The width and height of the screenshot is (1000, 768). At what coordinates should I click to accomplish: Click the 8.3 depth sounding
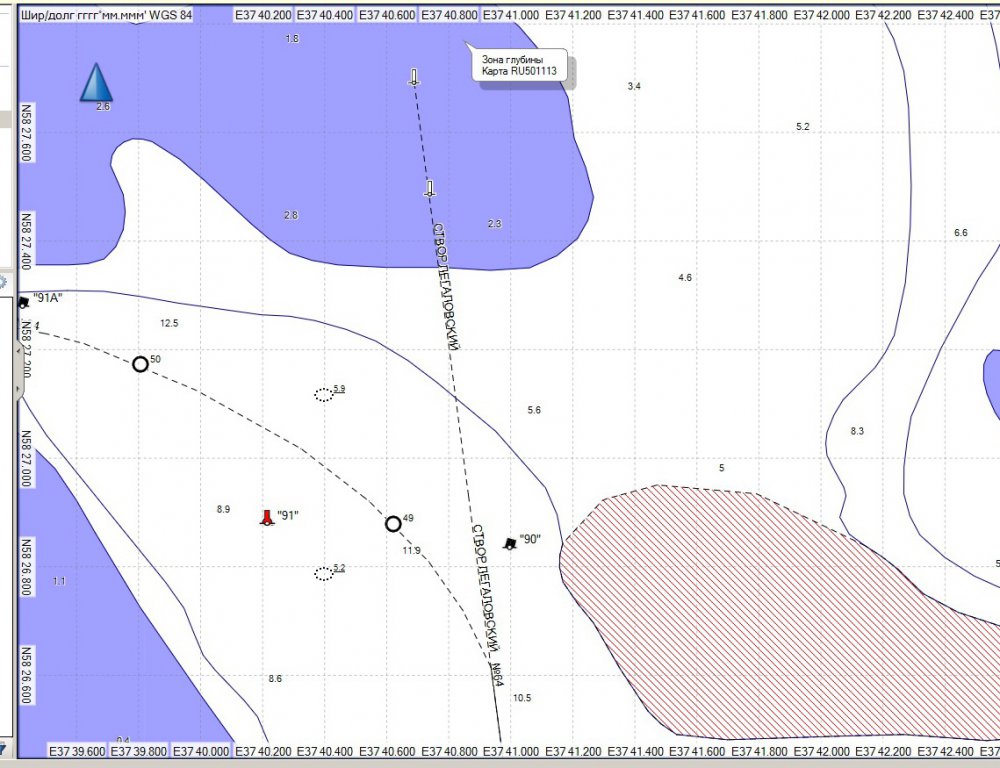pyautogui.click(x=857, y=431)
